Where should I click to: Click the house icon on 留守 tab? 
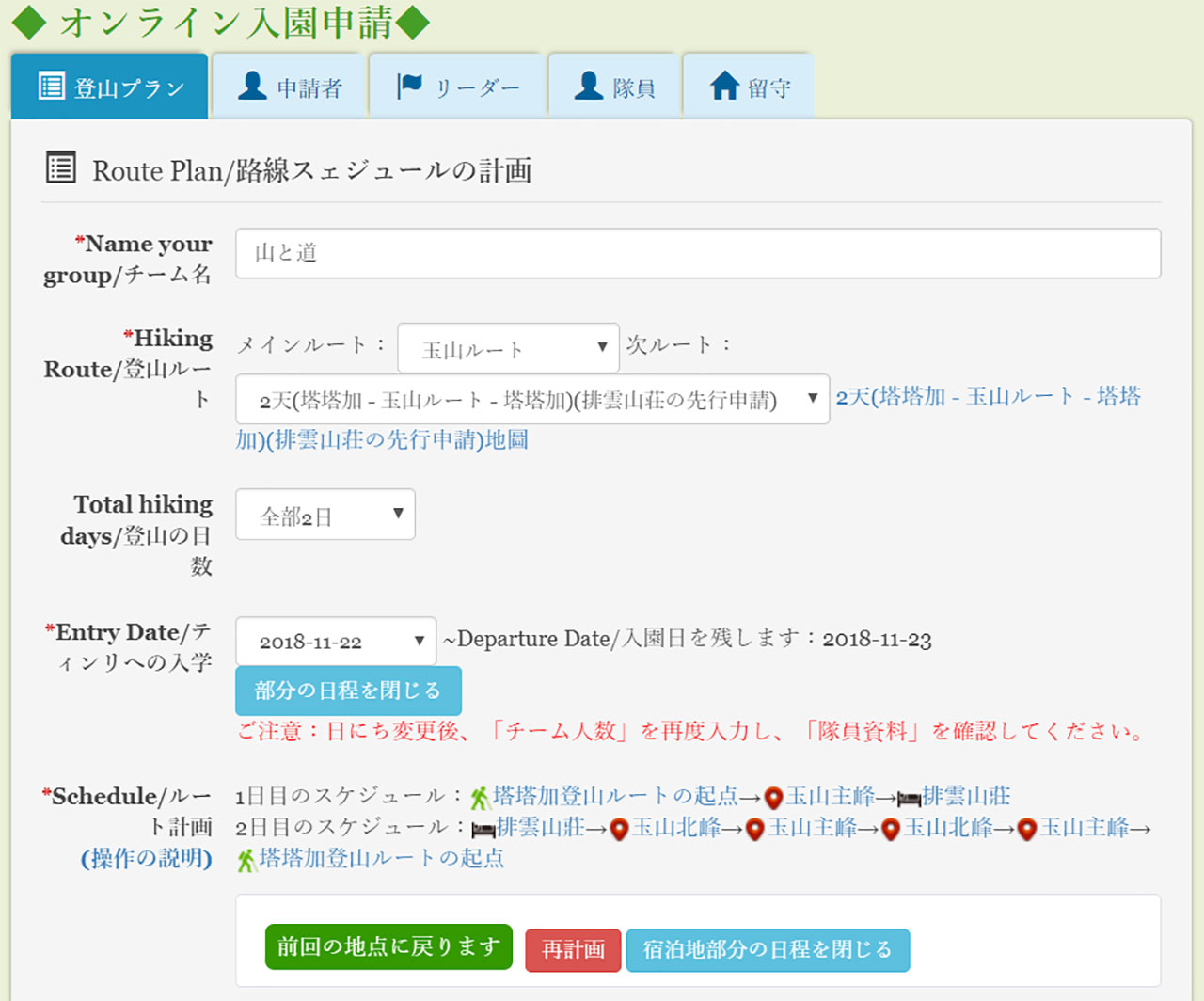724,87
